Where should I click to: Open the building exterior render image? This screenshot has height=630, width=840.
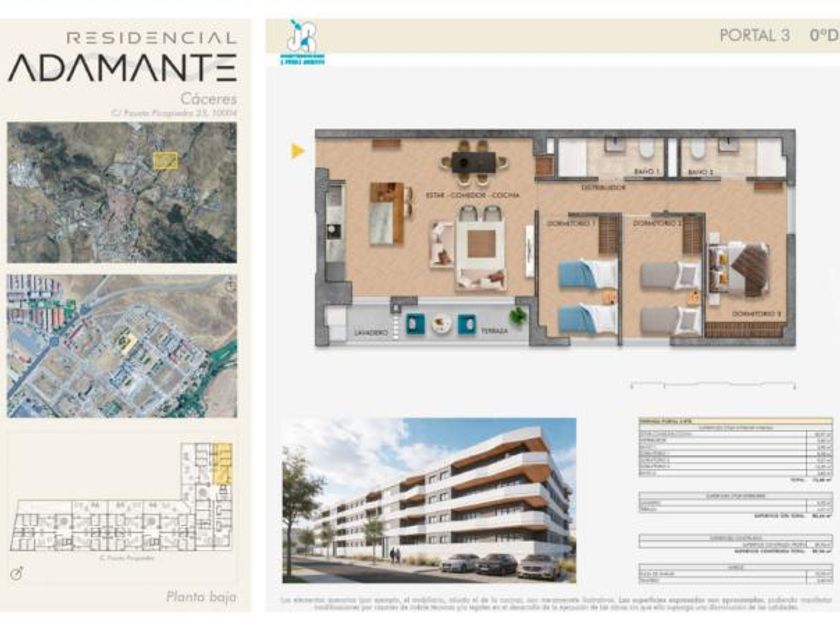[x=429, y=500]
